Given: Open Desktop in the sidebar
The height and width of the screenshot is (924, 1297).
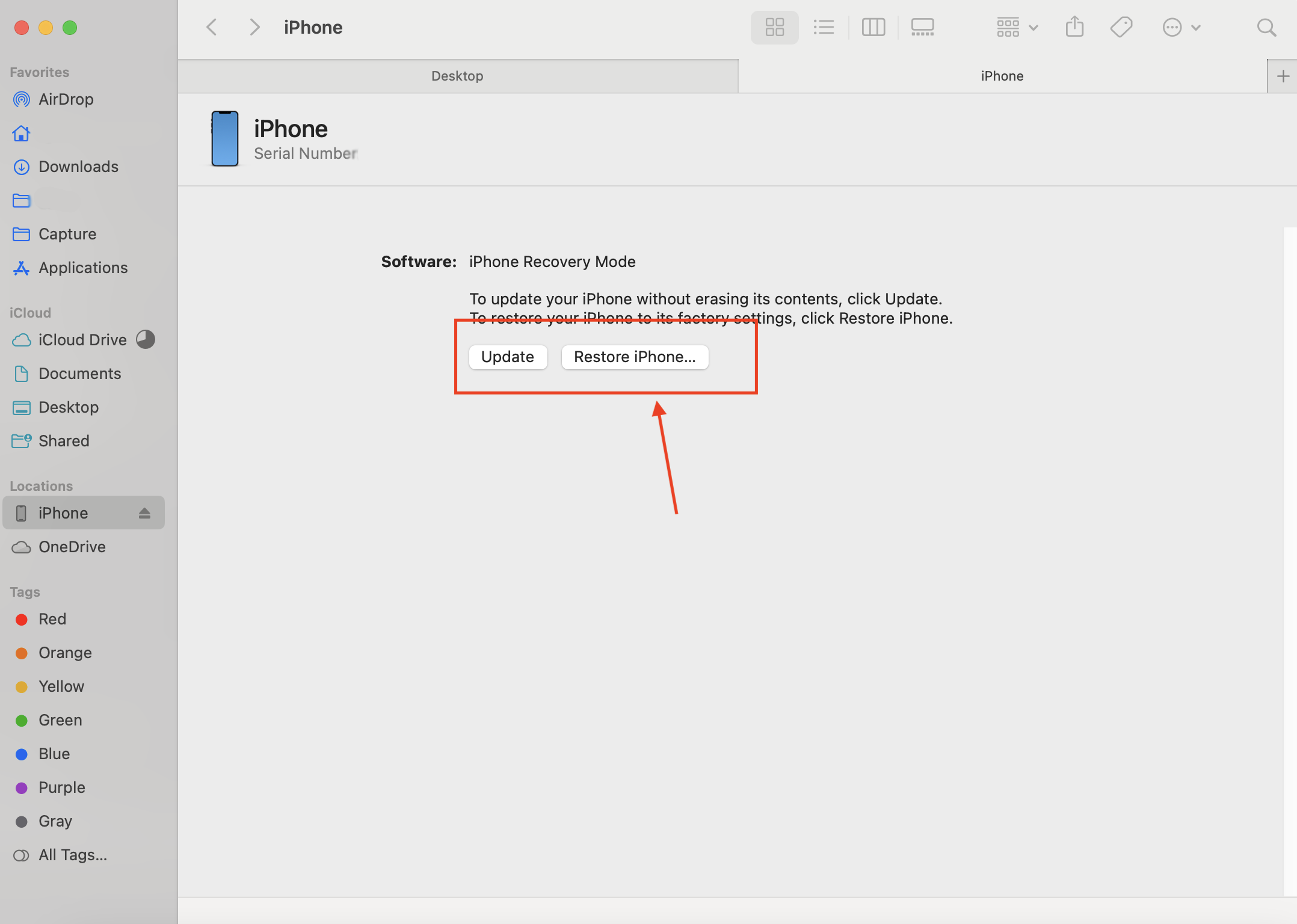Looking at the screenshot, I should pos(84,407).
